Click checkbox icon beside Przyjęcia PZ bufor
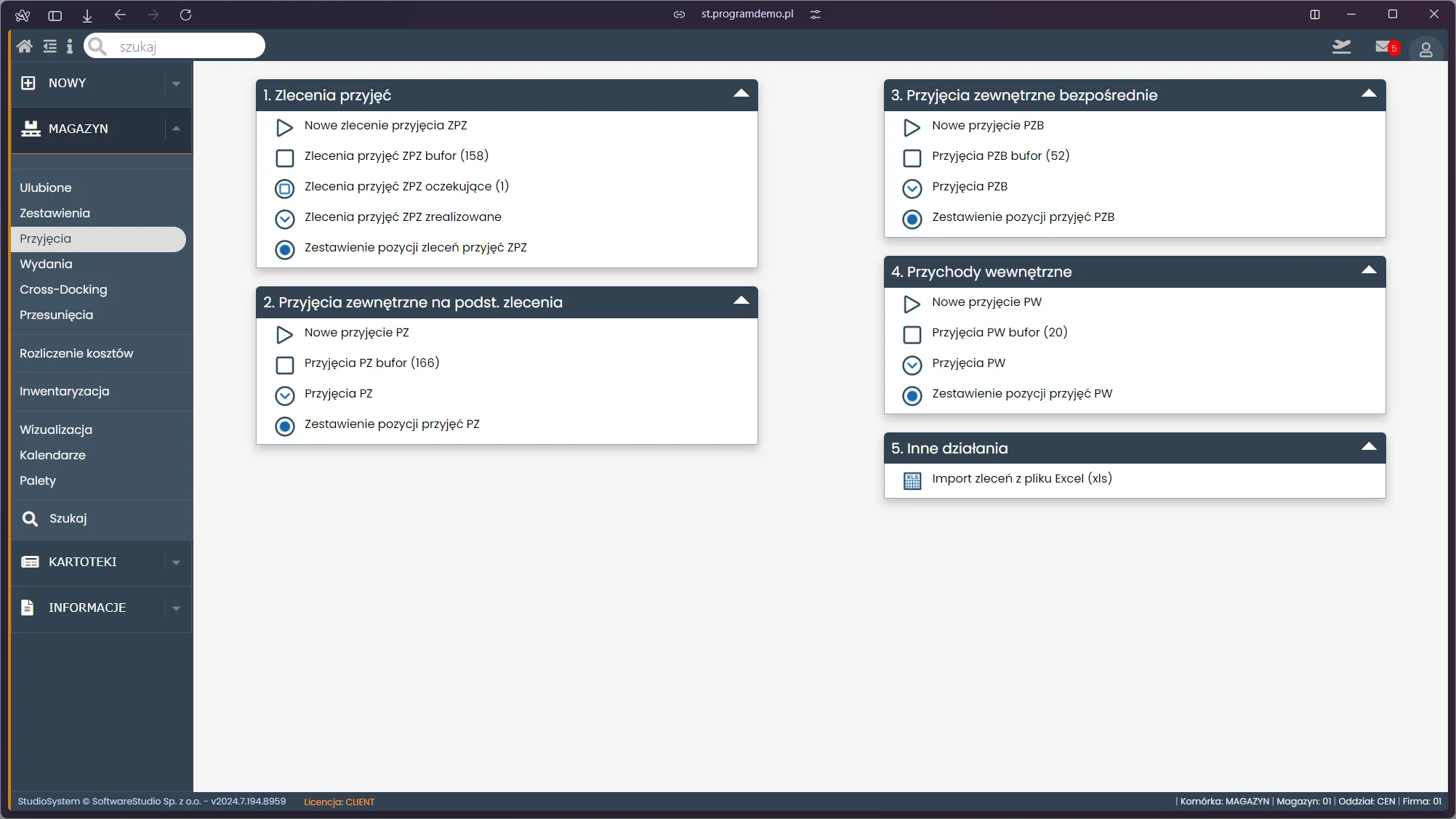The height and width of the screenshot is (819, 1456). pos(285,365)
